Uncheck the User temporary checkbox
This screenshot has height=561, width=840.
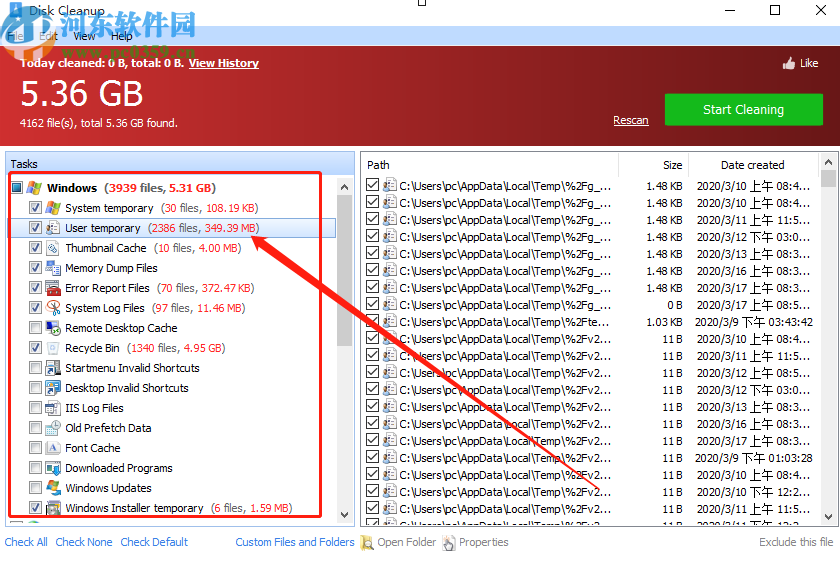[x=35, y=228]
